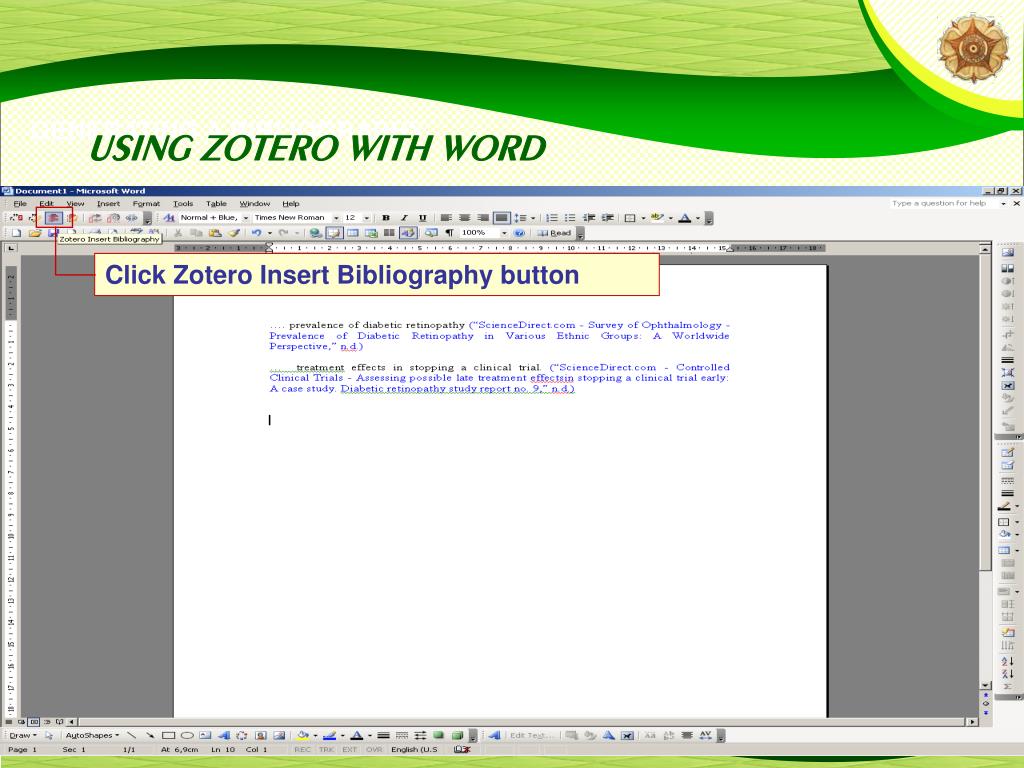Click the Type a question for help box
This screenshot has width=1024, height=768.
point(944,204)
